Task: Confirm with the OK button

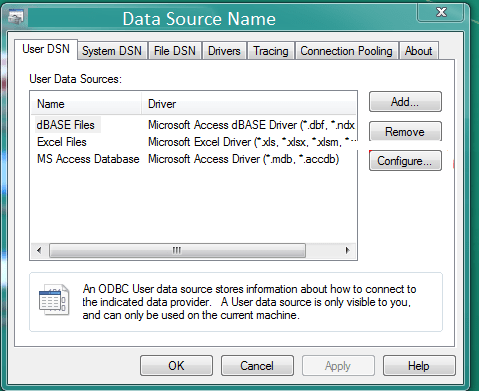Action: 176,366
